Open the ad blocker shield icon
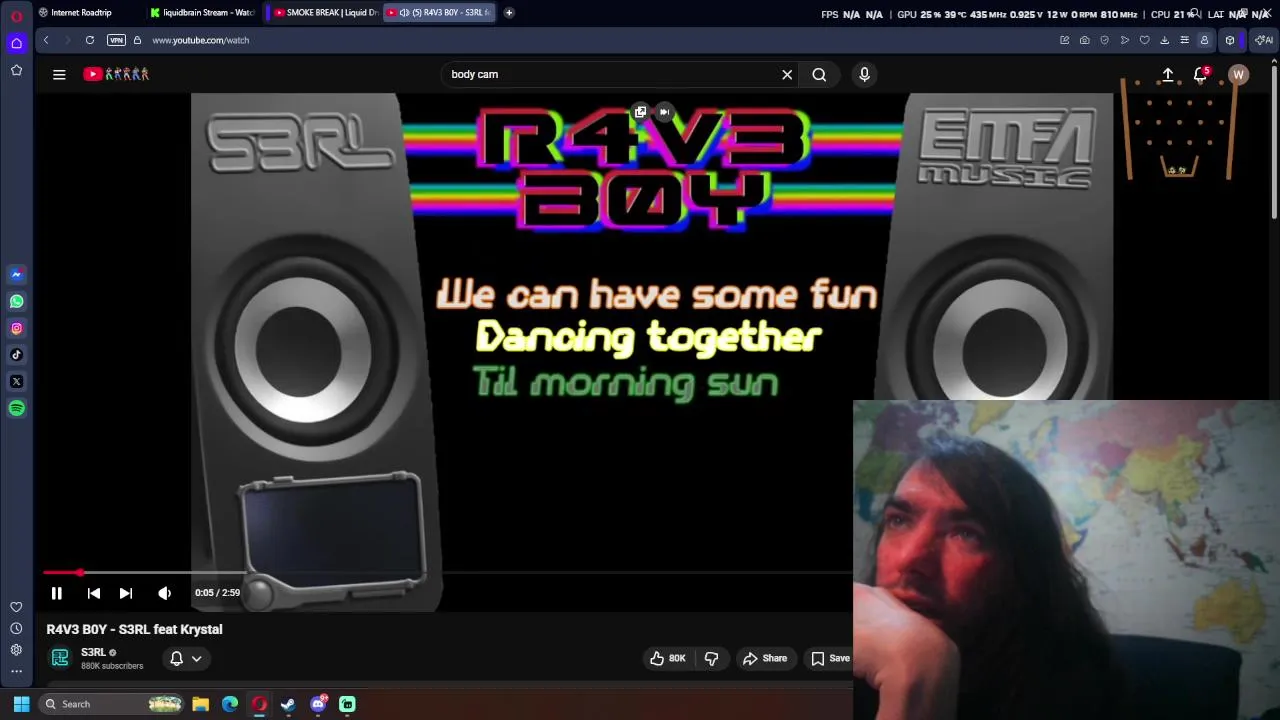This screenshot has width=1280, height=720. tap(1104, 40)
